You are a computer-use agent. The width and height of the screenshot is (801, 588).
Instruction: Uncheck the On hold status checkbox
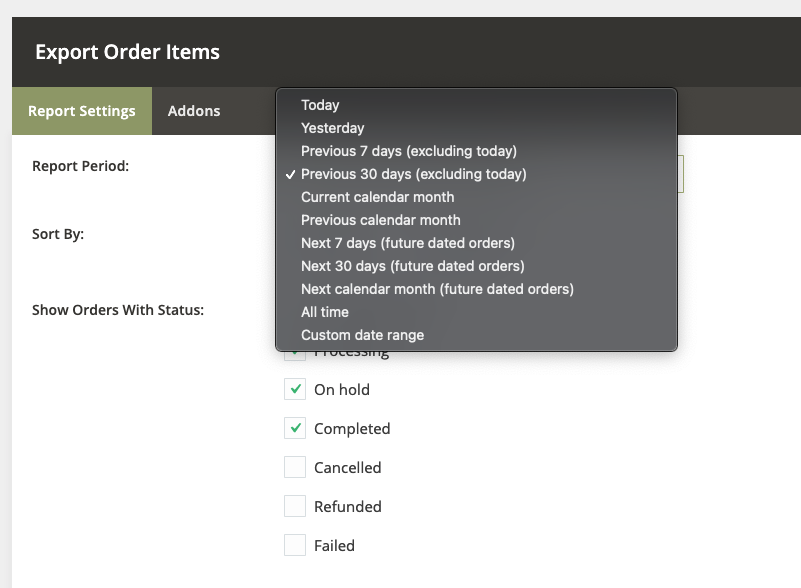pyautogui.click(x=295, y=389)
